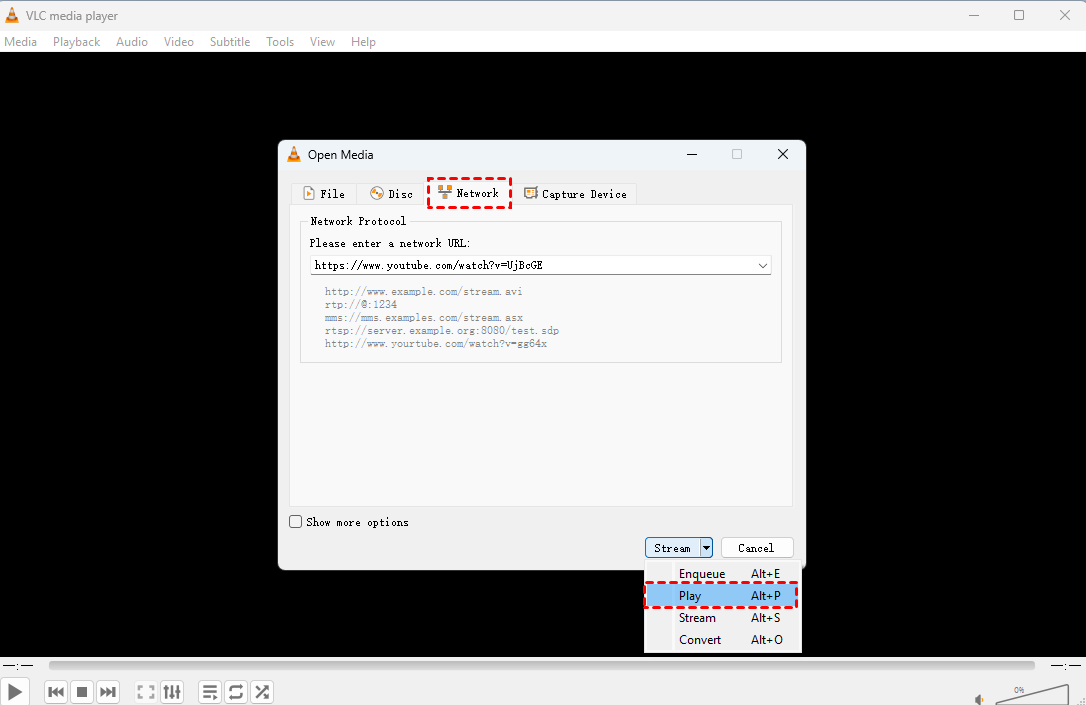Image resolution: width=1086 pixels, height=705 pixels.
Task: Toggle random shuffle icon
Action: coord(262,691)
